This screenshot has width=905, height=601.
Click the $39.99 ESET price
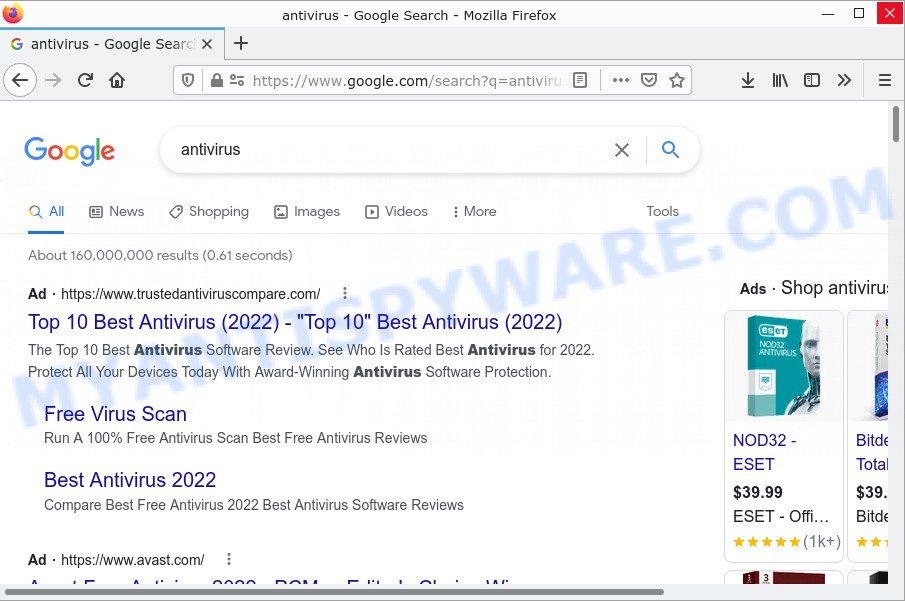[x=758, y=492]
